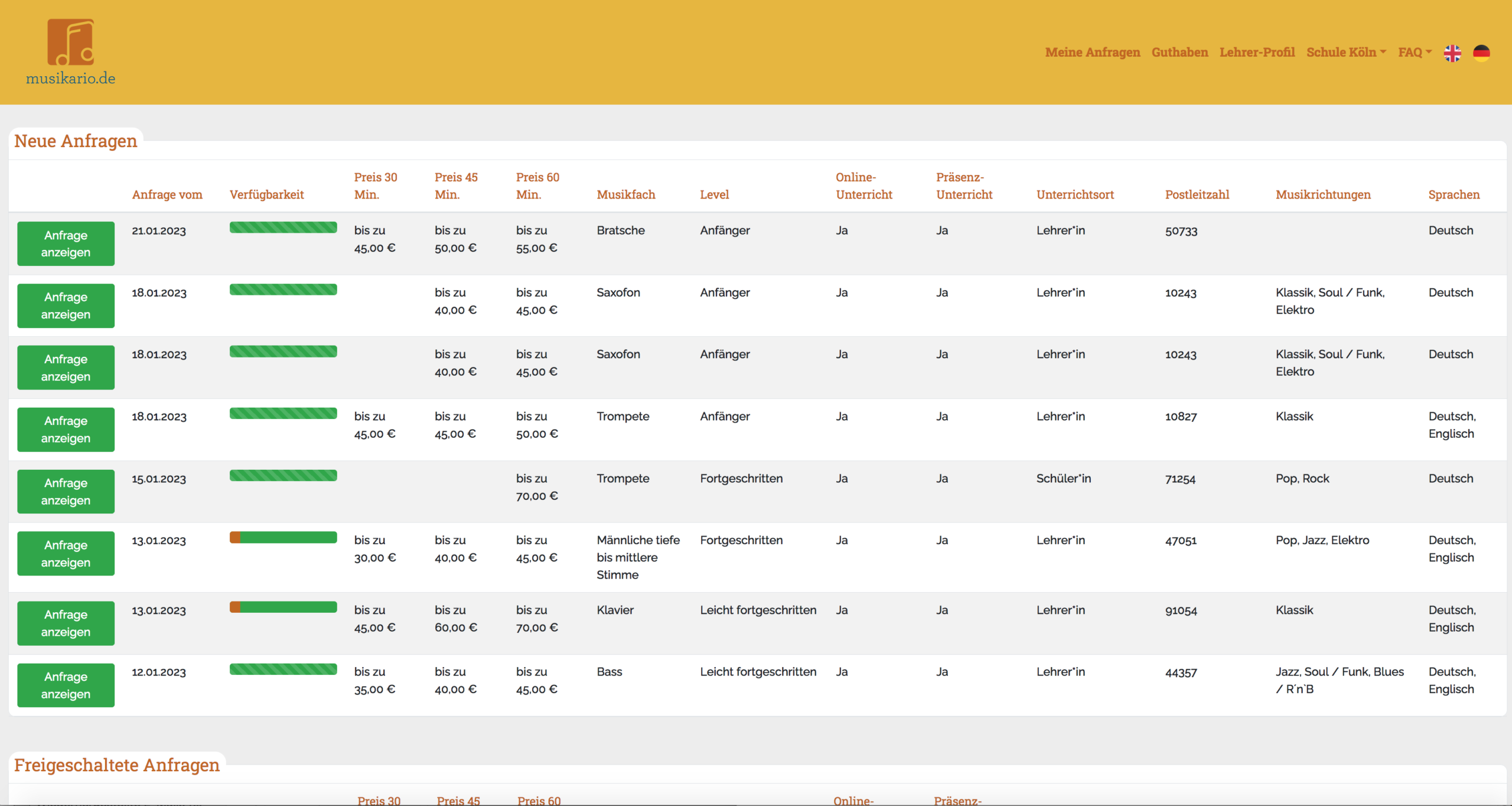
Task: Click postal code 47051
Action: click(x=1181, y=541)
